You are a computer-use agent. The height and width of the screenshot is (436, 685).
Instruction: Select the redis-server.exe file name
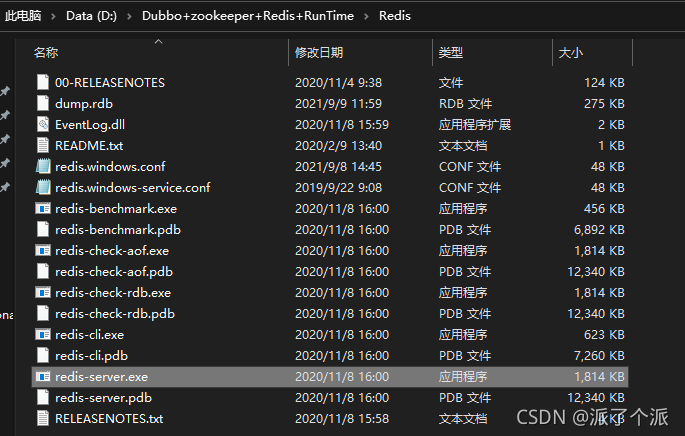click(x=101, y=377)
